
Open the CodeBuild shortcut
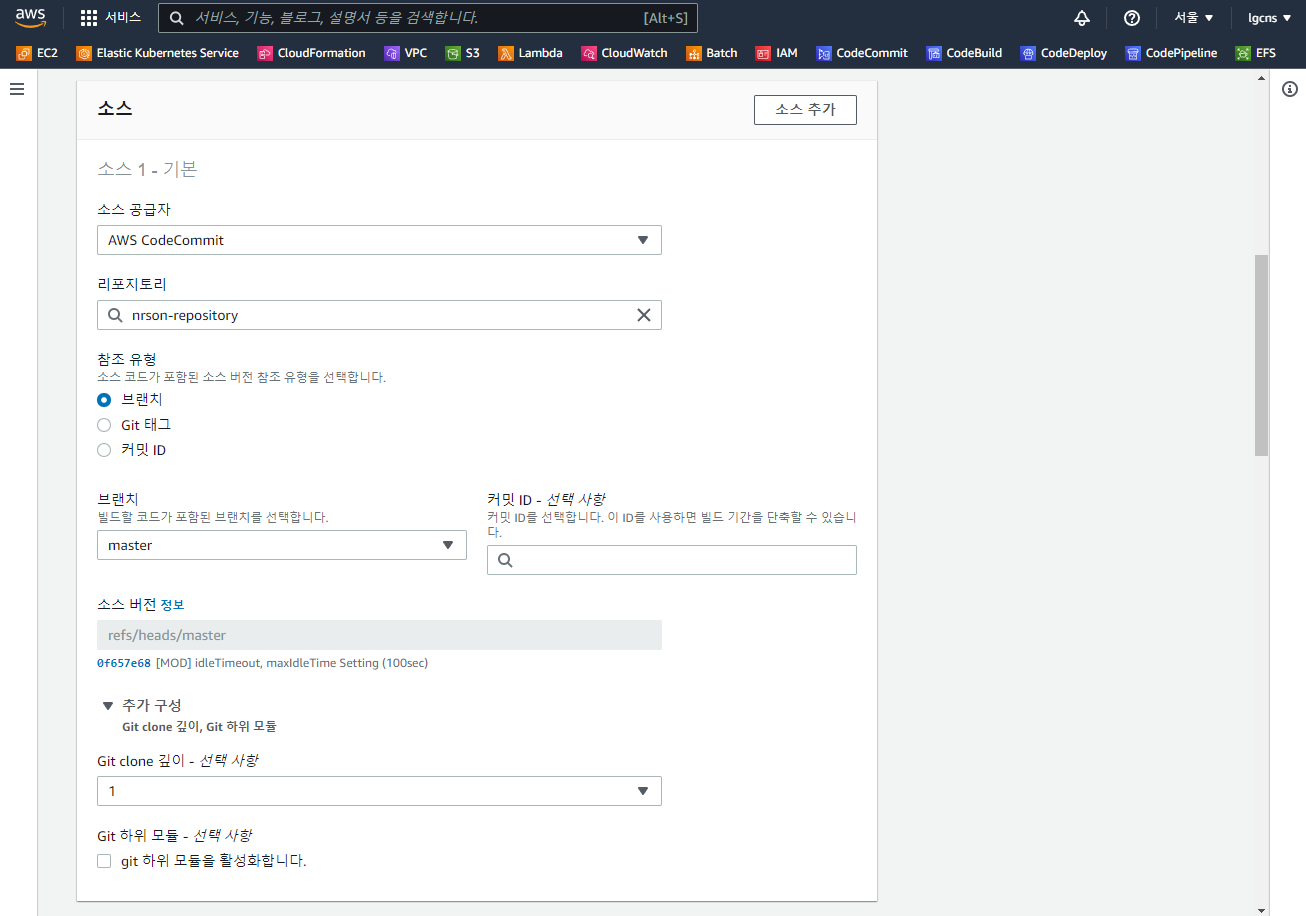964,53
